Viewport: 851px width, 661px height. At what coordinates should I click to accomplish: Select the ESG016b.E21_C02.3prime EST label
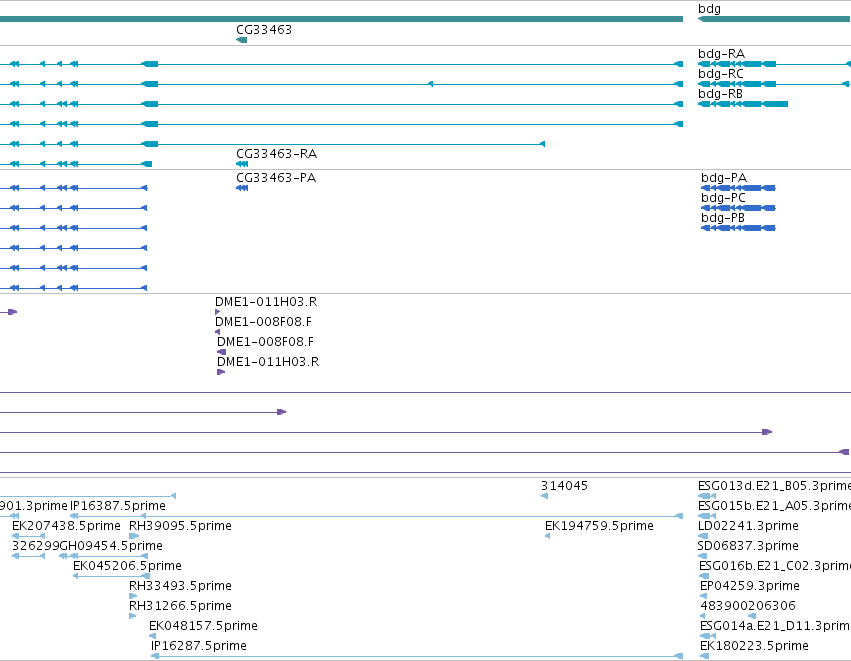tap(776, 566)
